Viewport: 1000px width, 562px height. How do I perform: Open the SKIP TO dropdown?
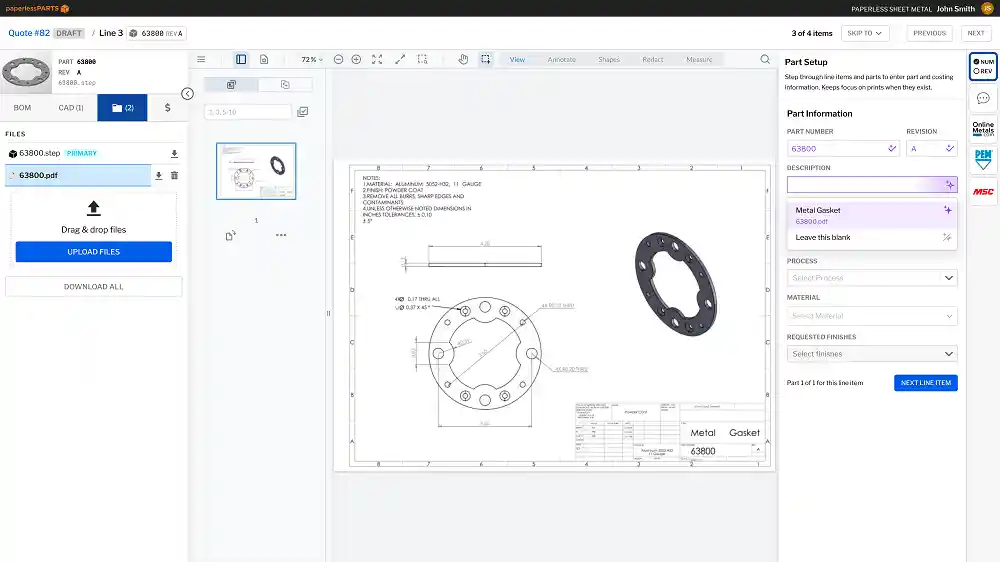(865, 33)
